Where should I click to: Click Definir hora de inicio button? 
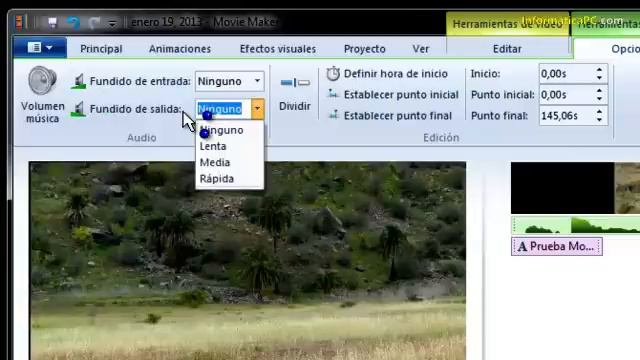[387, 73]
